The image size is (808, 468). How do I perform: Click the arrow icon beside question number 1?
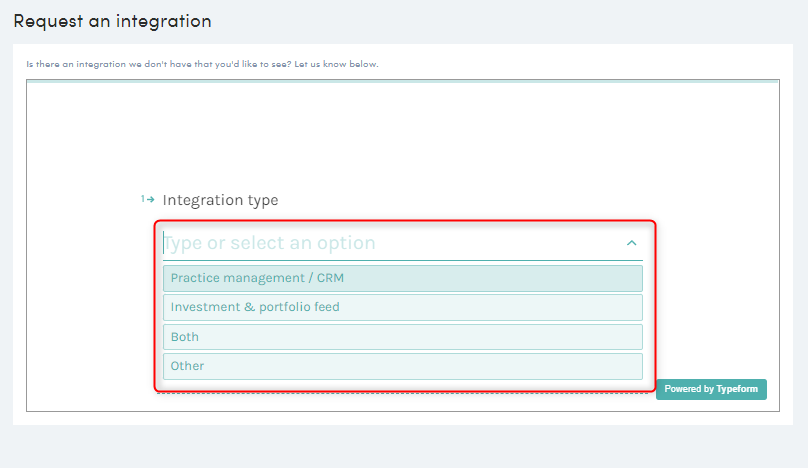(151, 199)
